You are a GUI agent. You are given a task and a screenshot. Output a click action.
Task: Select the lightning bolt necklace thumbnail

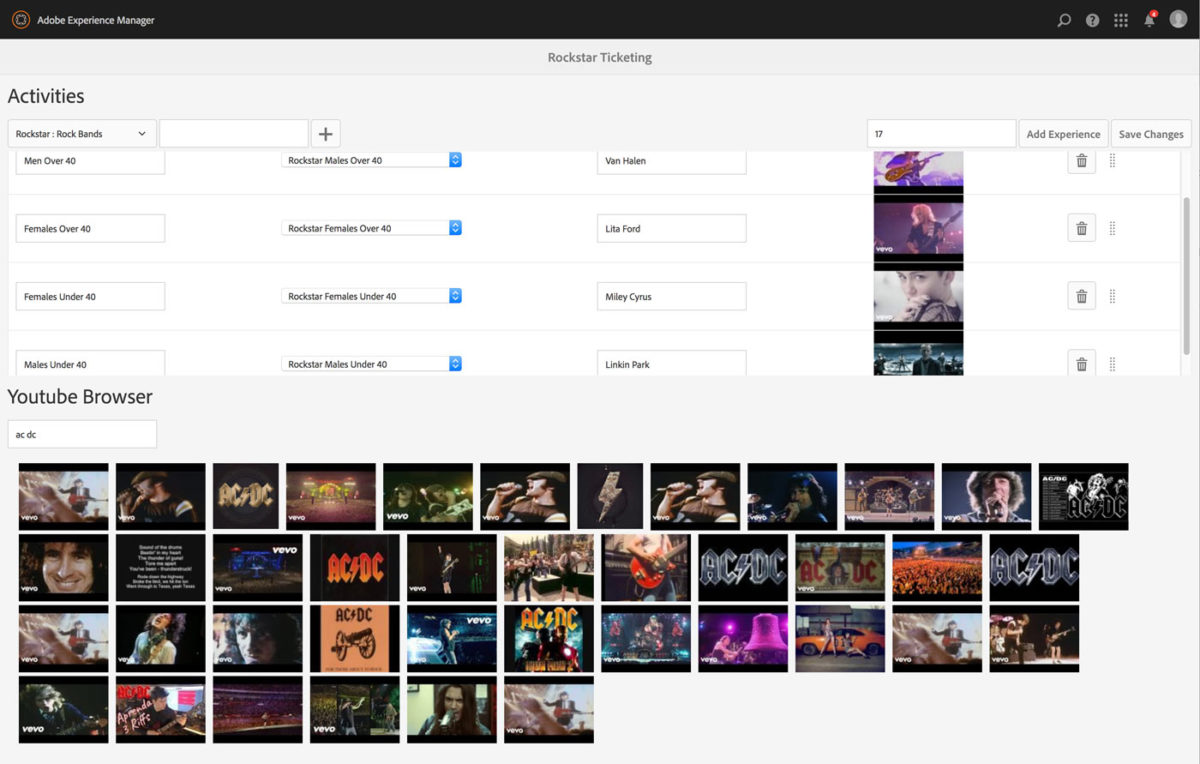click(610, 496)
